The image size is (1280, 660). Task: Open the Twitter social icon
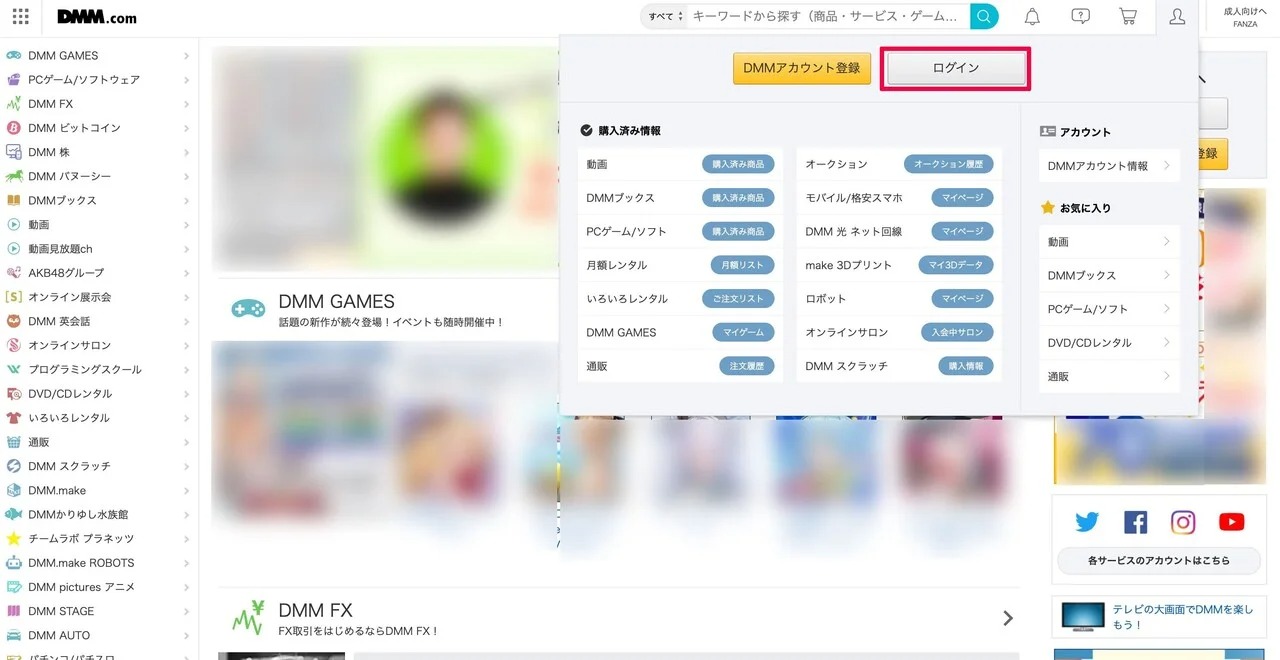(1087, 522)
